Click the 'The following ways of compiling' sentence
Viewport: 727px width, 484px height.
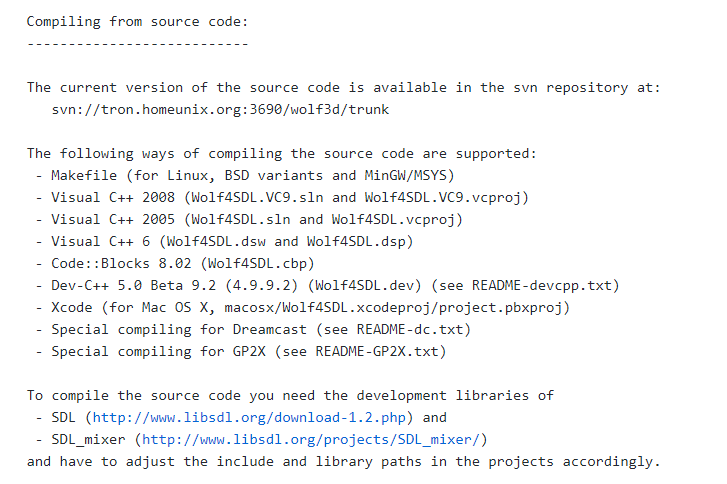(x=281, y=154)
